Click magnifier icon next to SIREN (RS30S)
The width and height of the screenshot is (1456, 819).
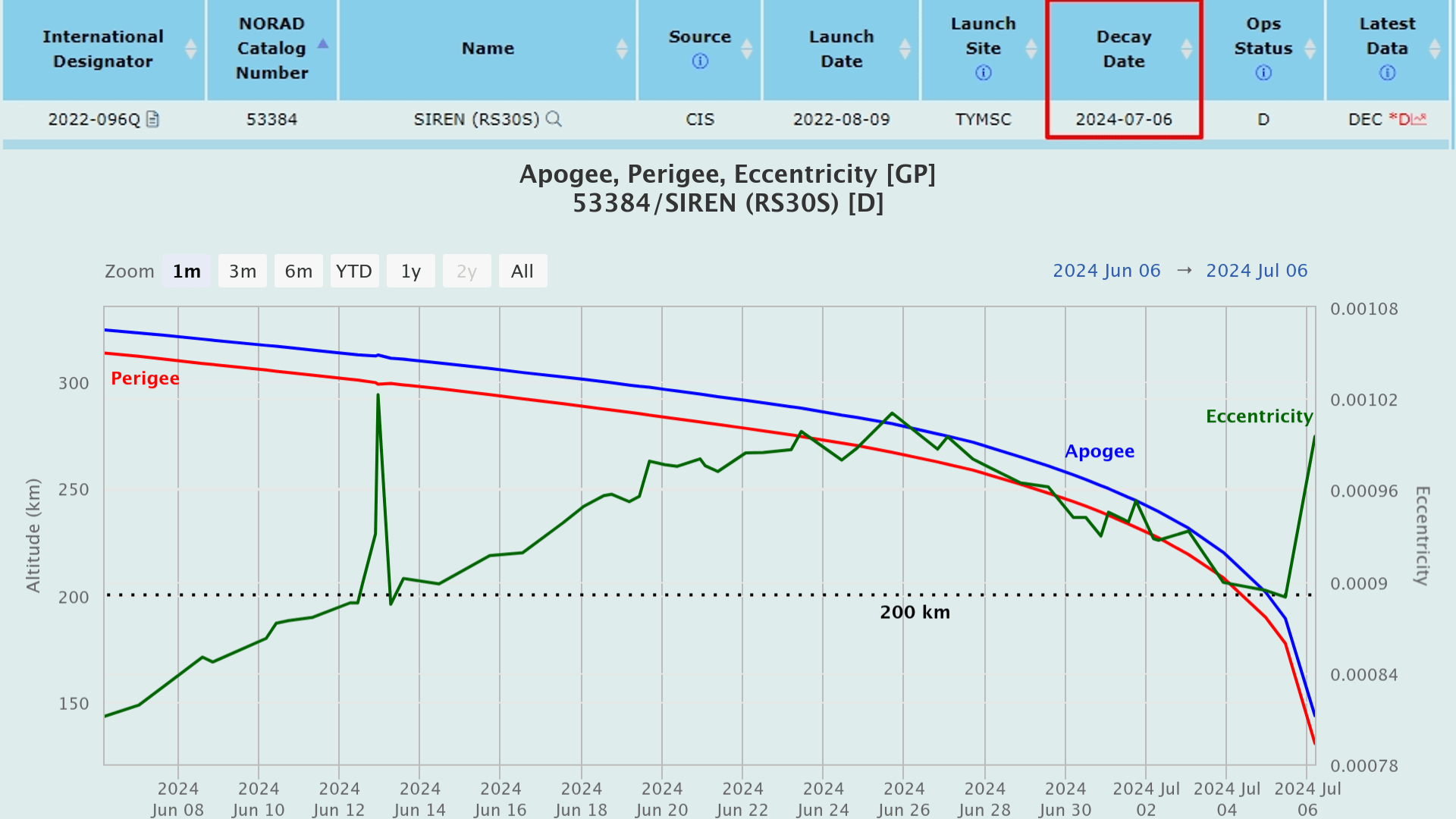554,119
